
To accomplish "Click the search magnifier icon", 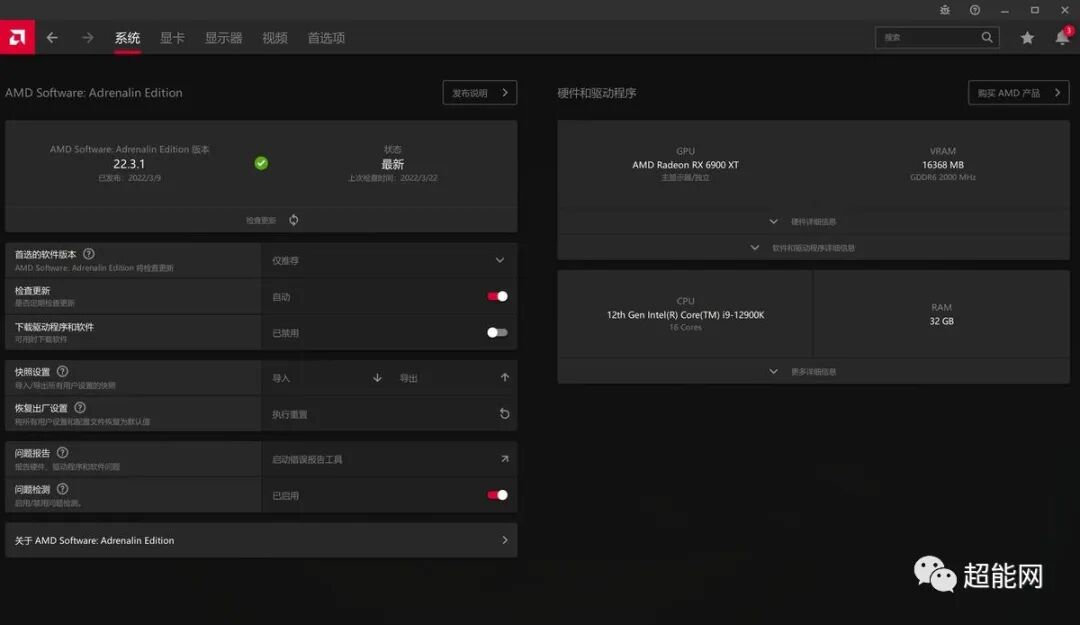I will click(987, 37).
